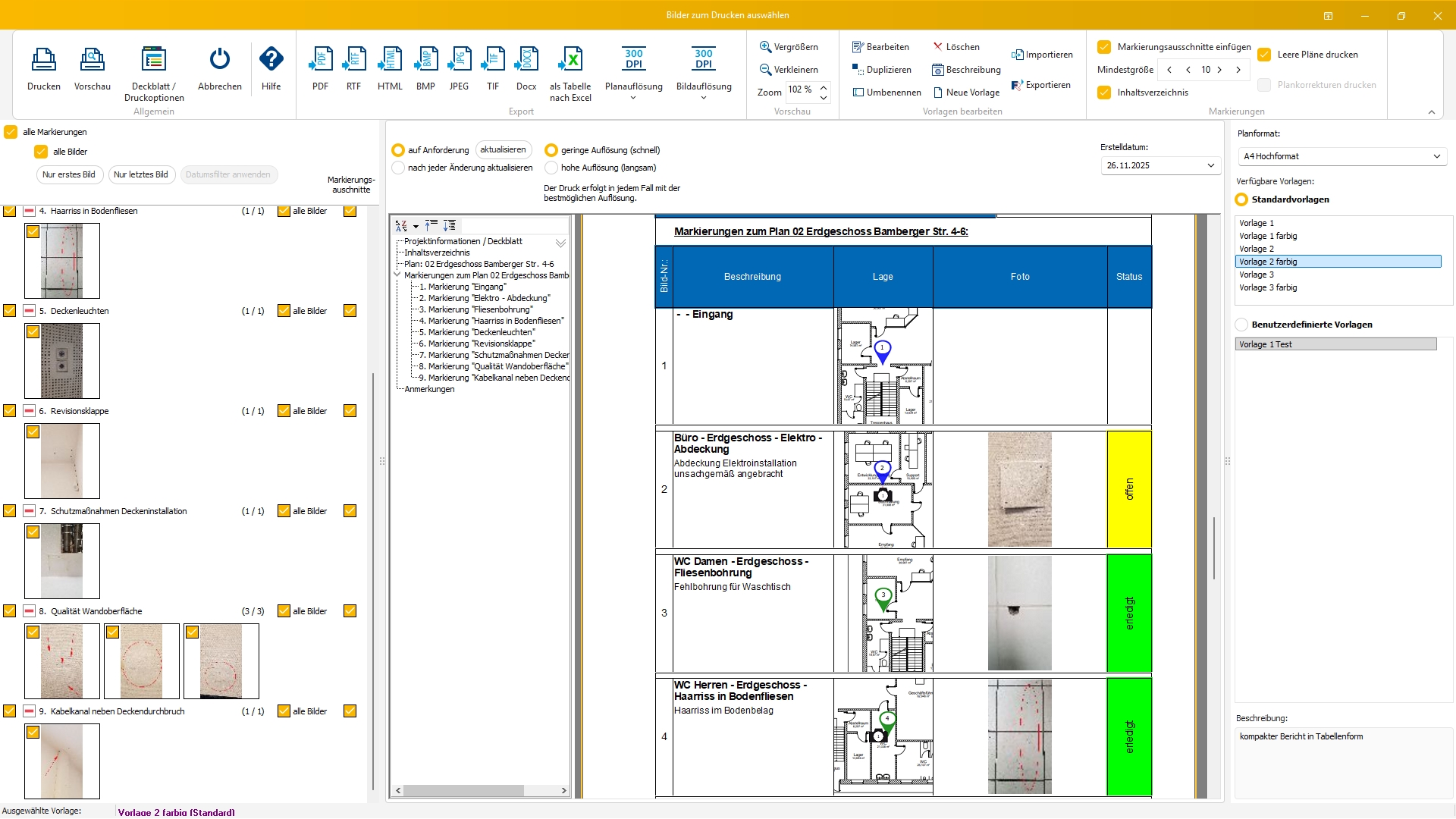Open the Vorschau print preview
This screenshot has width=1456, height=819.
click(92, 60)
